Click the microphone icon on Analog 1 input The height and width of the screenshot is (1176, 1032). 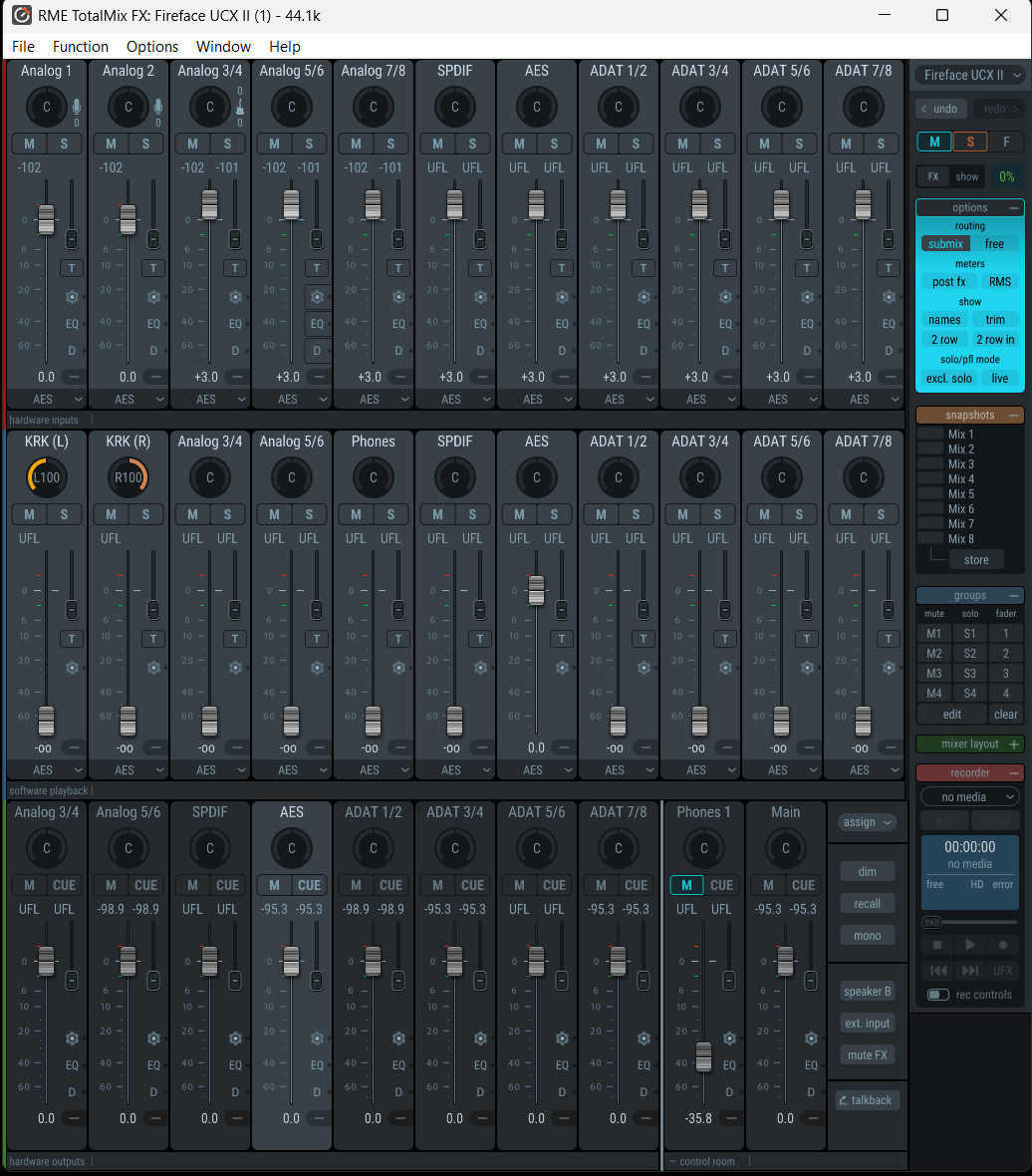coord(77,107)
